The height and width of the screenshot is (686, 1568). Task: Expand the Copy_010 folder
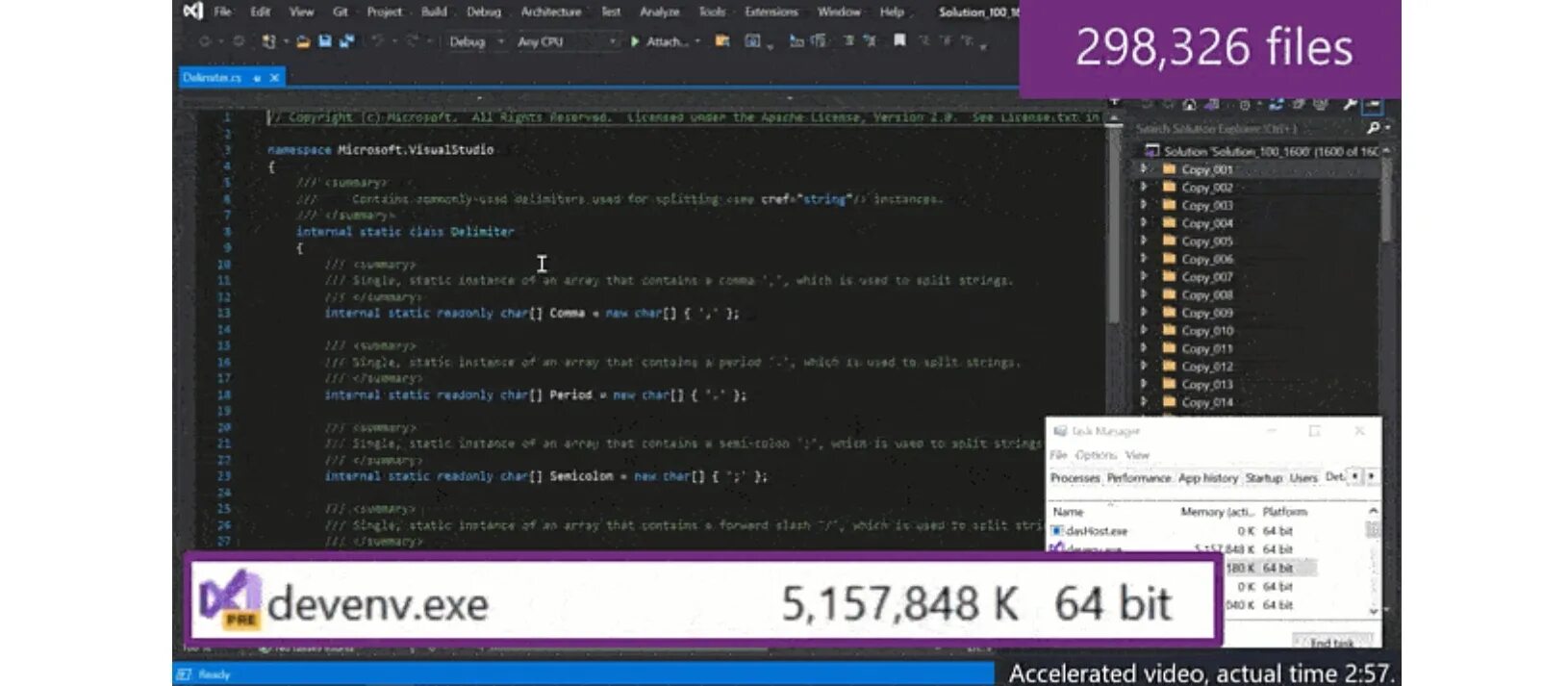(x=1144, y=331)
